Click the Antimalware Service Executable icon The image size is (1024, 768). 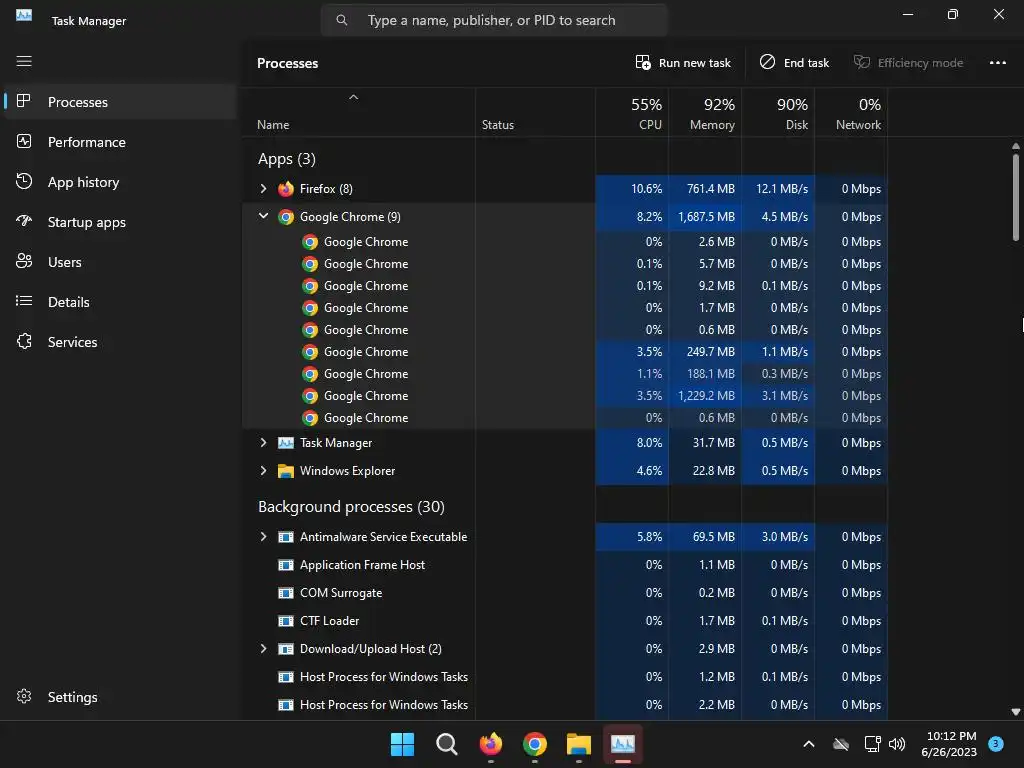point(286,537)
